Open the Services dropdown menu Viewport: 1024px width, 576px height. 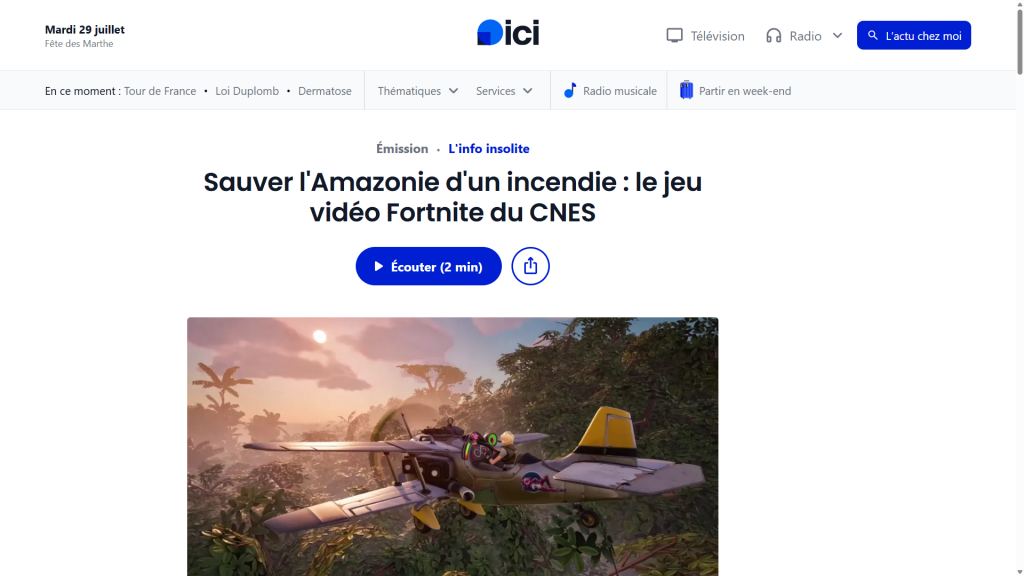pos(504,91)
